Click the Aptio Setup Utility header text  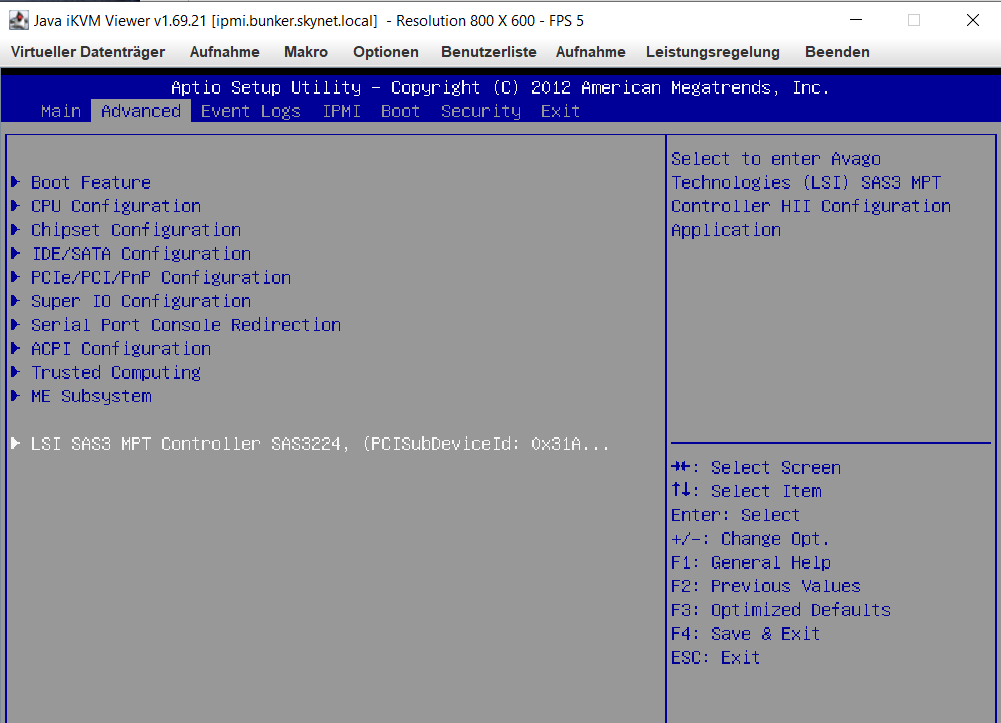pos(500,87)
